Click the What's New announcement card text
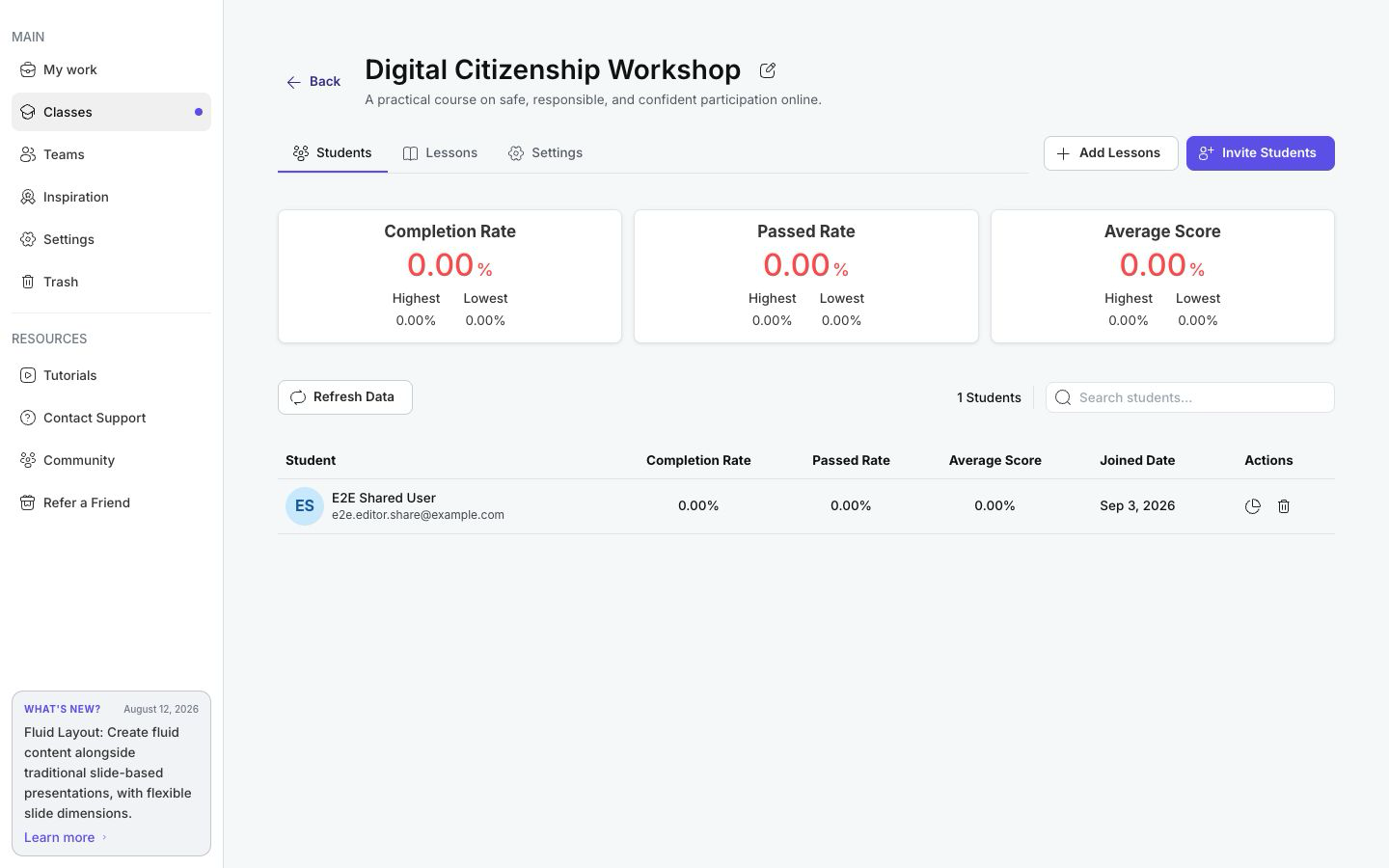The image size is (1389, 868). click(x=108, y=773)
